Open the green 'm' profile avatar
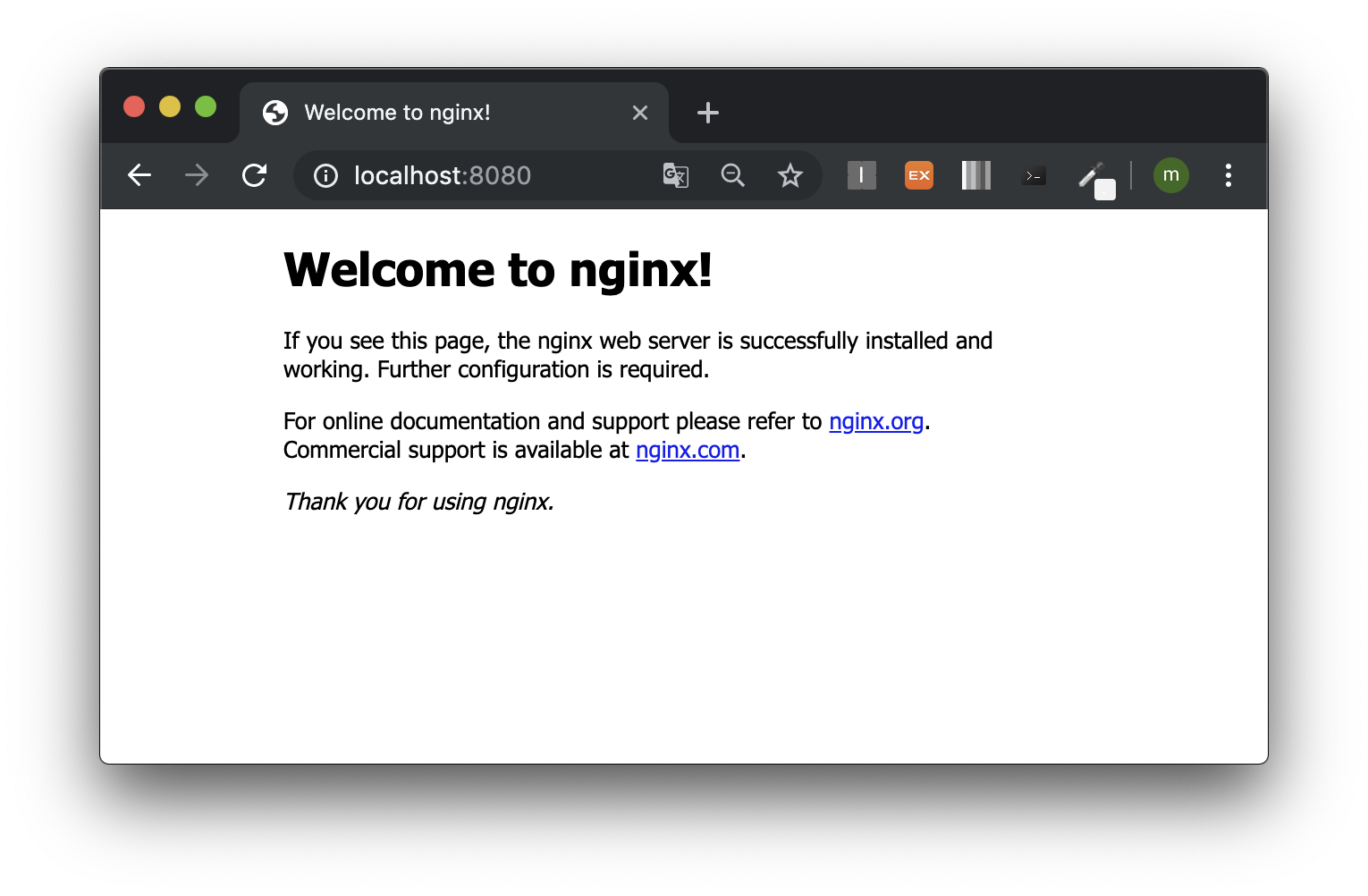The height and width of the screenshot is (896, 1368). tap(1171, 175)
